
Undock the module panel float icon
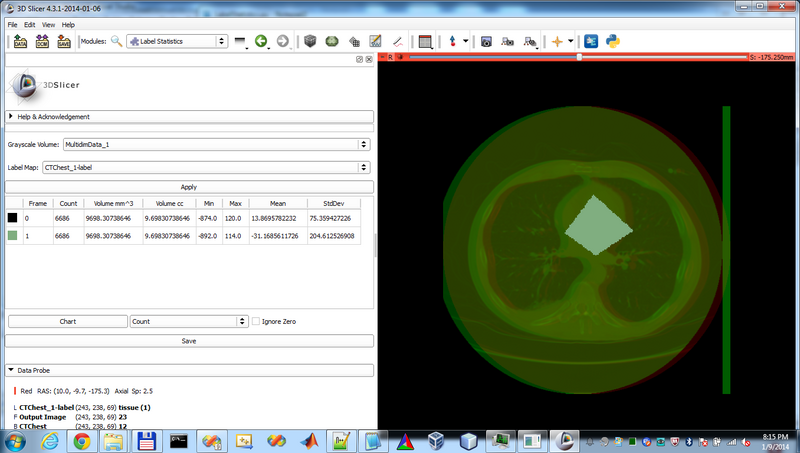tap(359, 59)
